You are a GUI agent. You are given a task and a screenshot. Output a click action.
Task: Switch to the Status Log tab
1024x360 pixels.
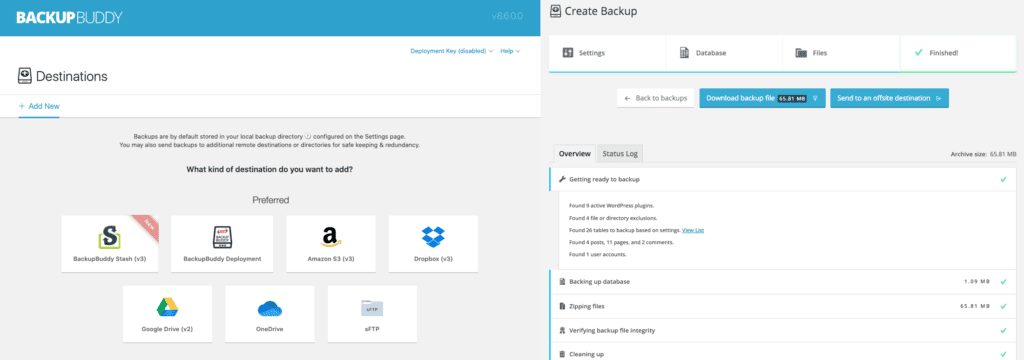click(620, 154)
